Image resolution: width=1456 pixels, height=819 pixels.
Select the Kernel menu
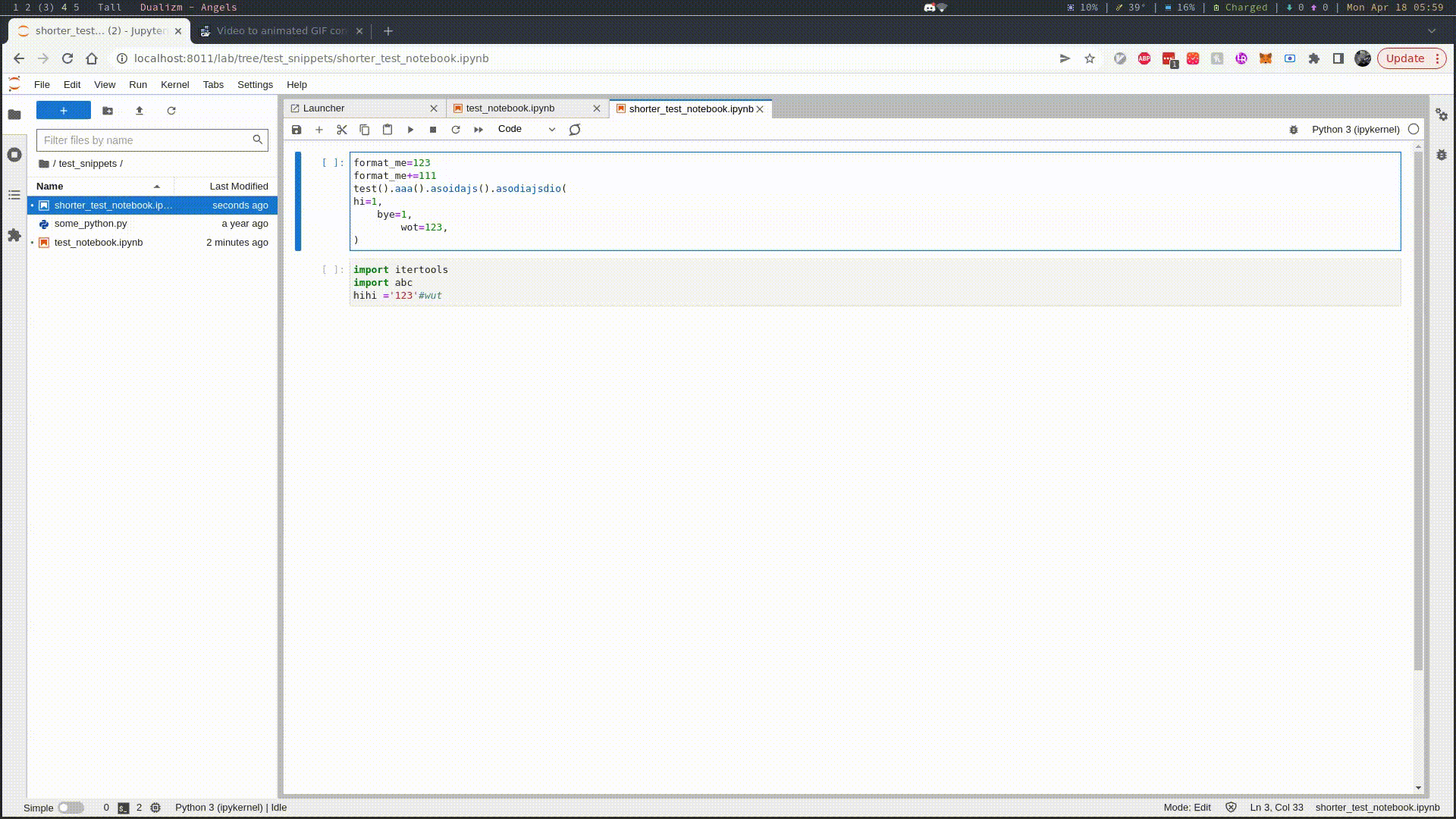pyautogui.click(x=174, y=84)
